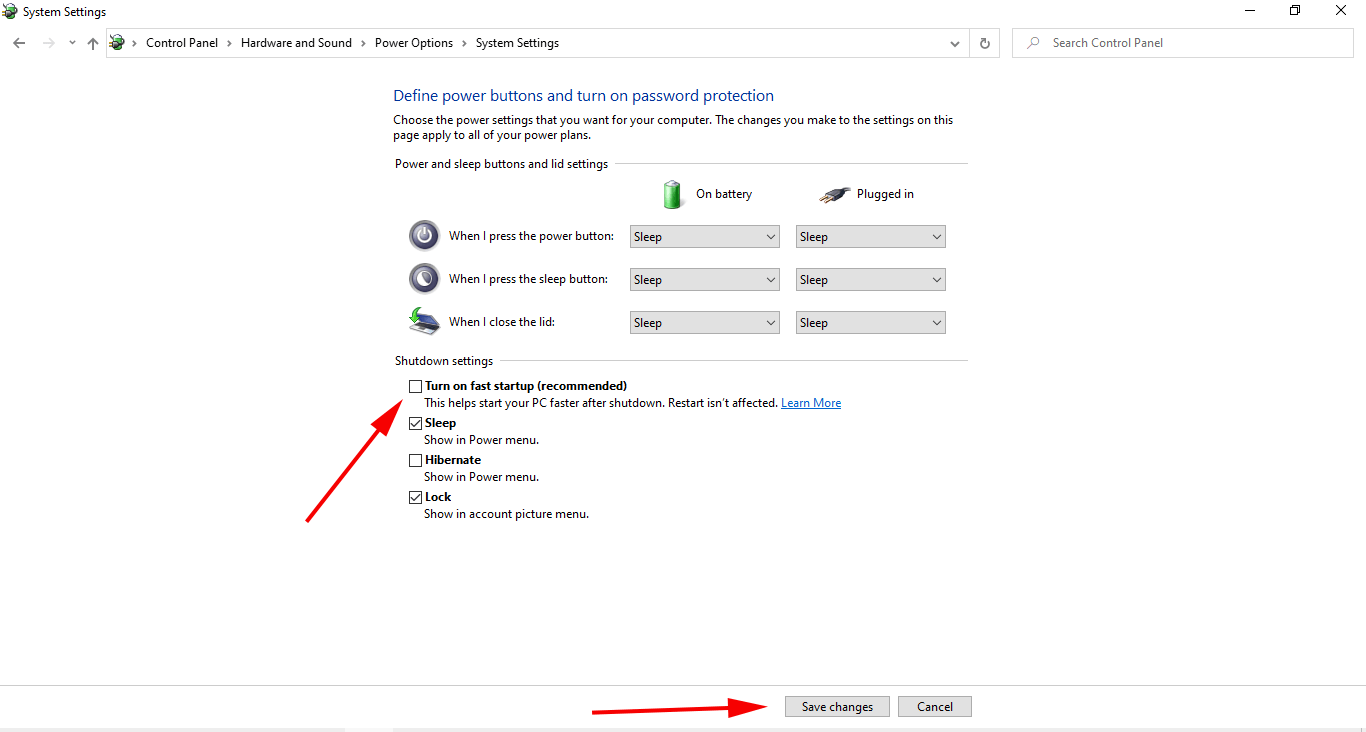Screen dimensions: 1366x732
Task: Click 'Define power buttons' heading
Action: point(583,96)
